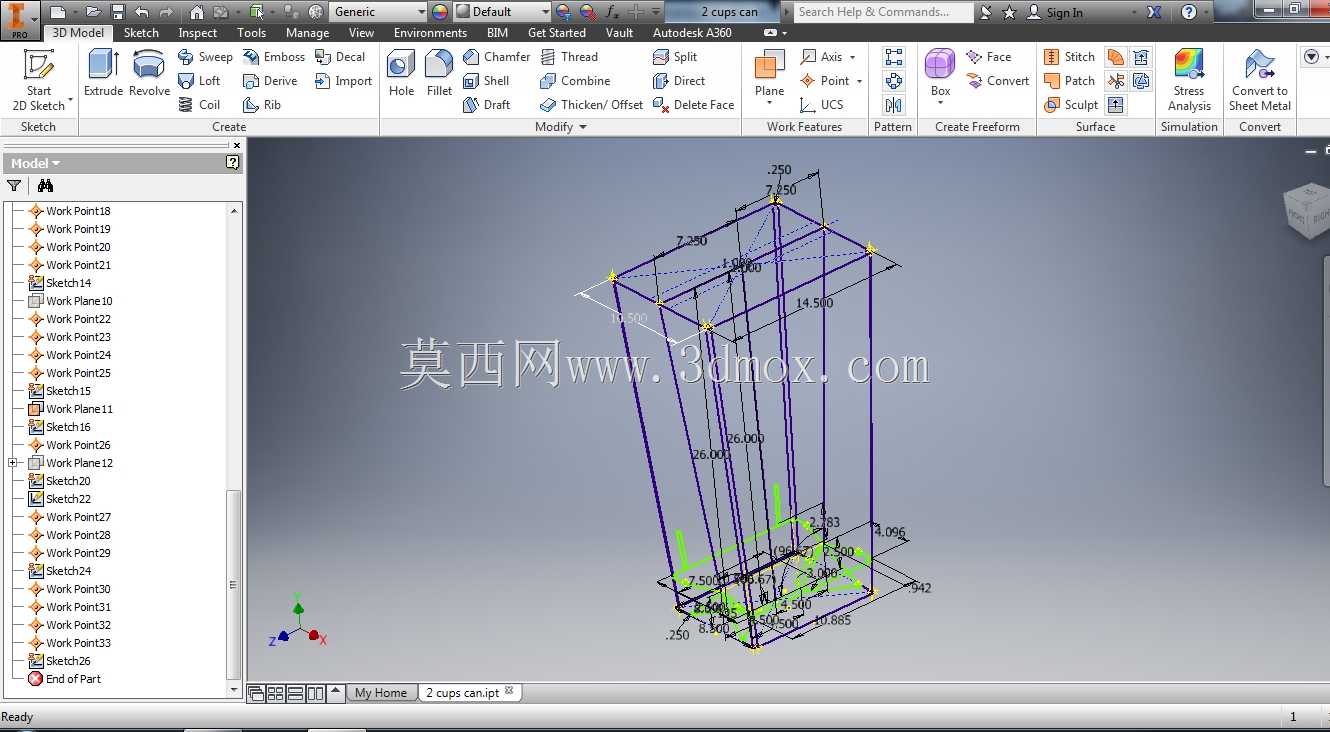Open the My Home document tab
1330x732 pixels.
381,693
